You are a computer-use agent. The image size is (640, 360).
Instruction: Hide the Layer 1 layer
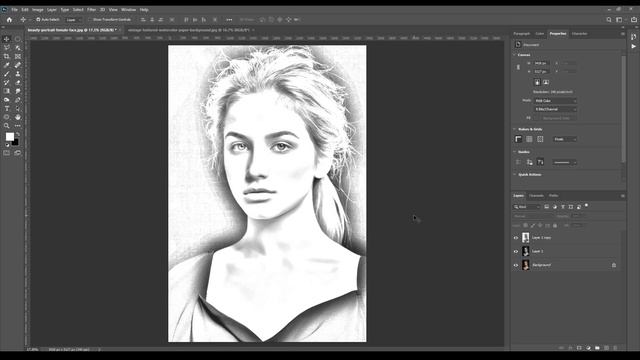click(516, 251)
